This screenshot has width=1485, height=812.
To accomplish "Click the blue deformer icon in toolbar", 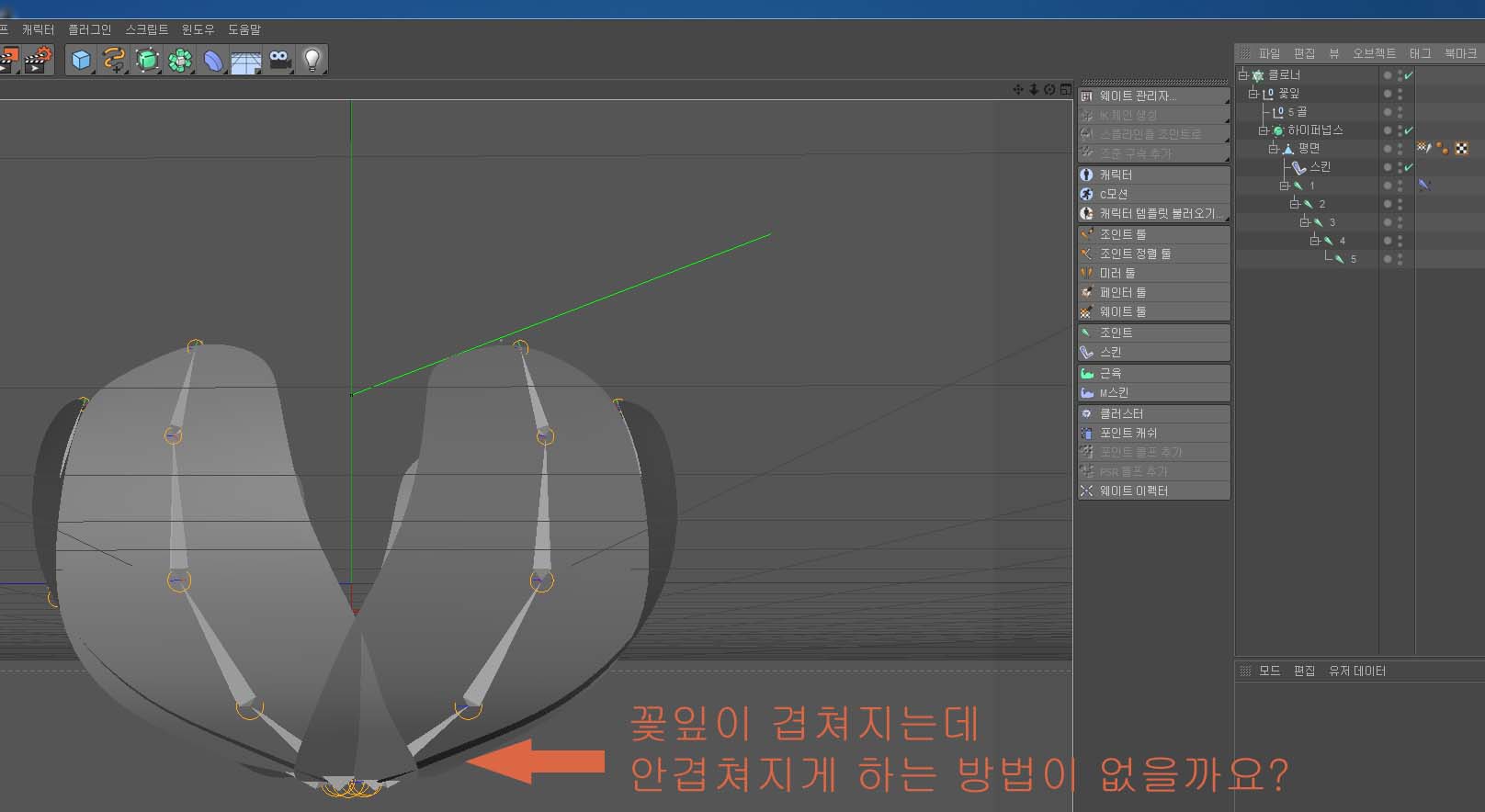I will 212,61.
